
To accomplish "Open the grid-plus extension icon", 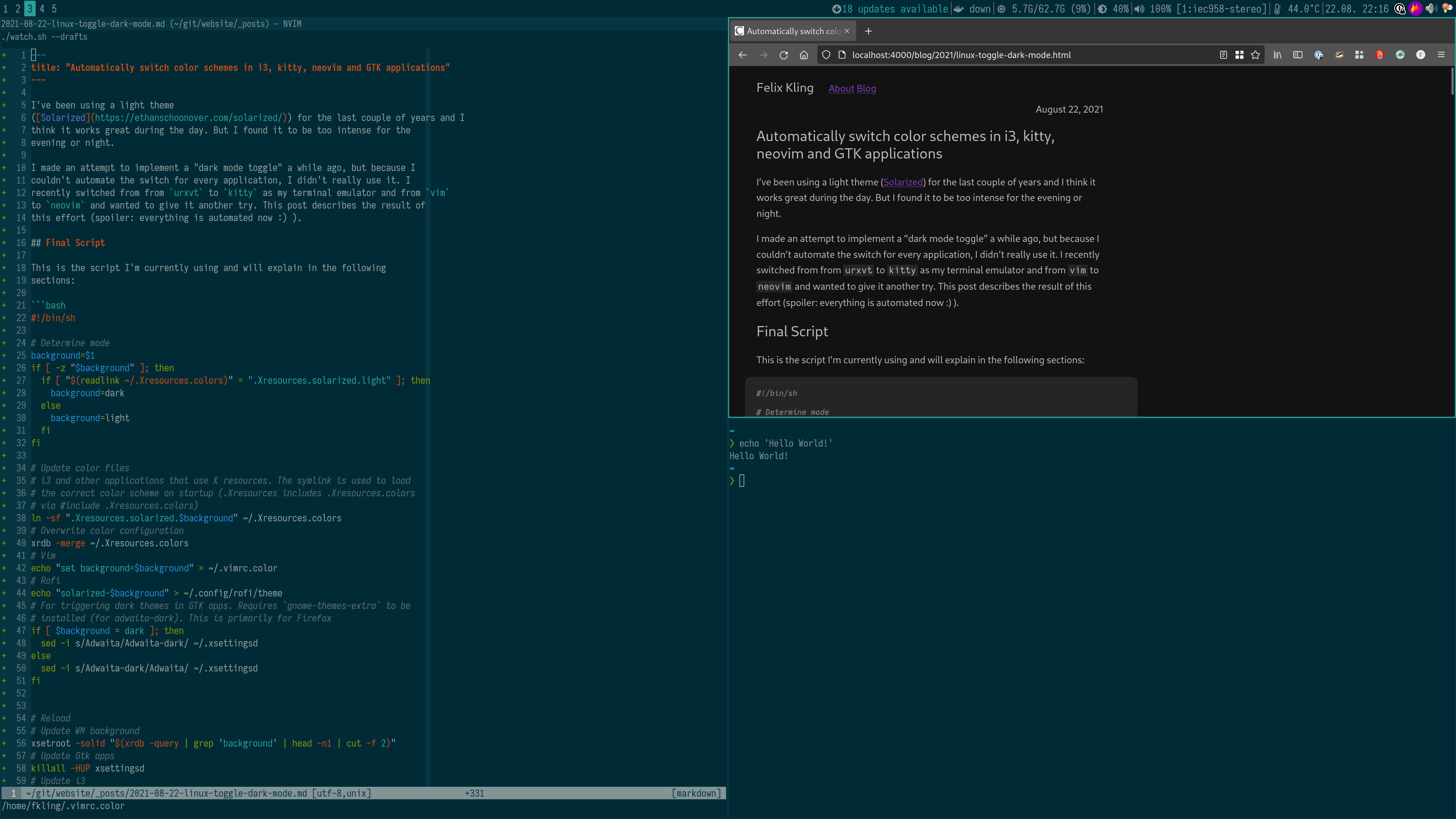I will (x=1359, y=55).
